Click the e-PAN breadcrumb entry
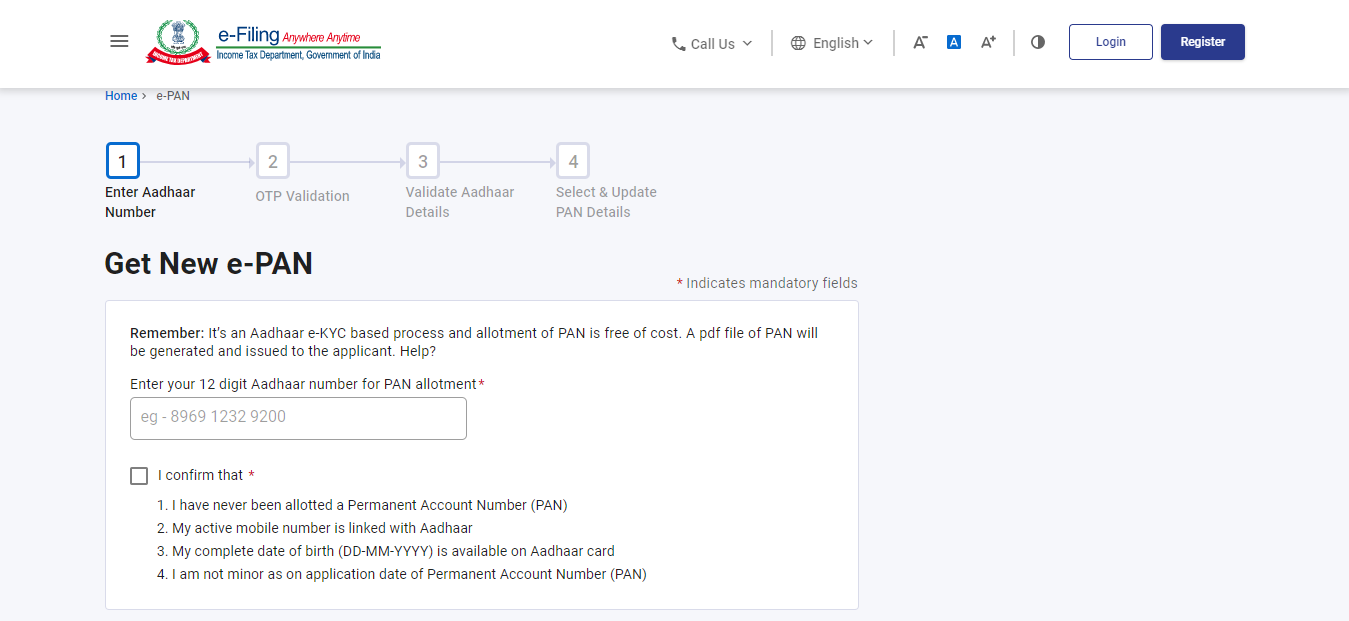The width and height of the screenshot is (1349, 621). (172, 95)
